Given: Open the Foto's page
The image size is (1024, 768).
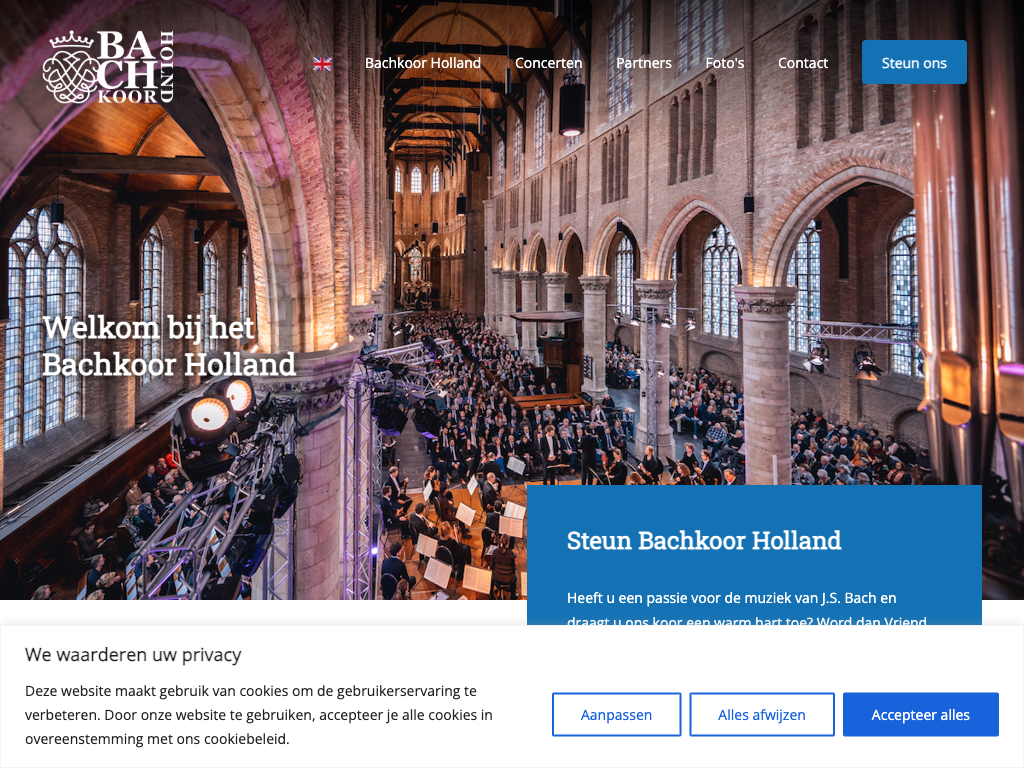Looking at the screenshot, I should point(725,63).
